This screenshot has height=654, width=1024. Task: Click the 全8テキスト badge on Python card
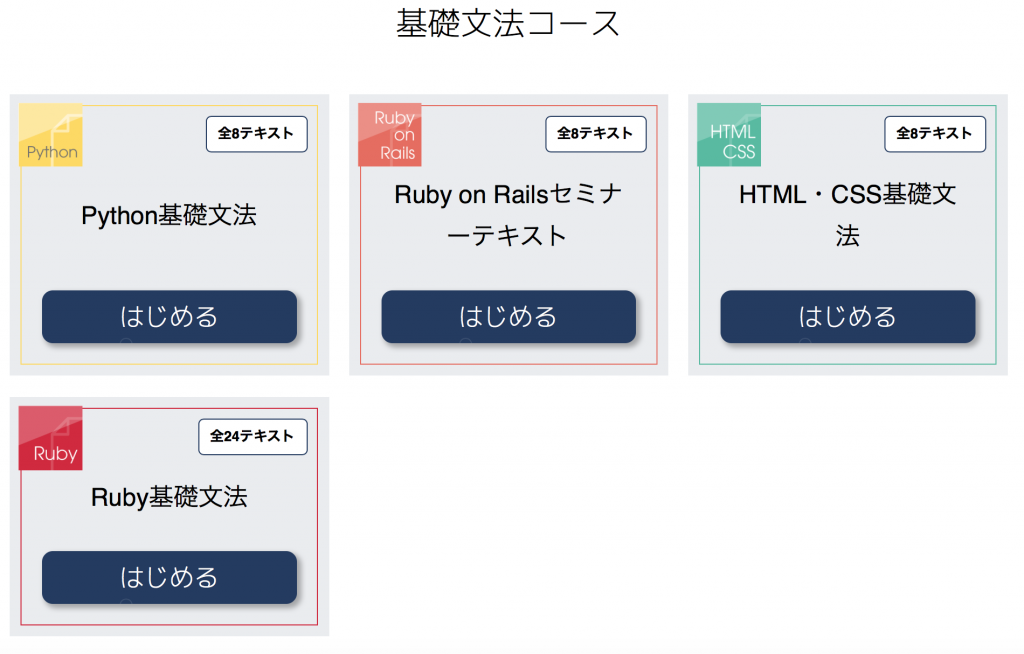(257, 134)
